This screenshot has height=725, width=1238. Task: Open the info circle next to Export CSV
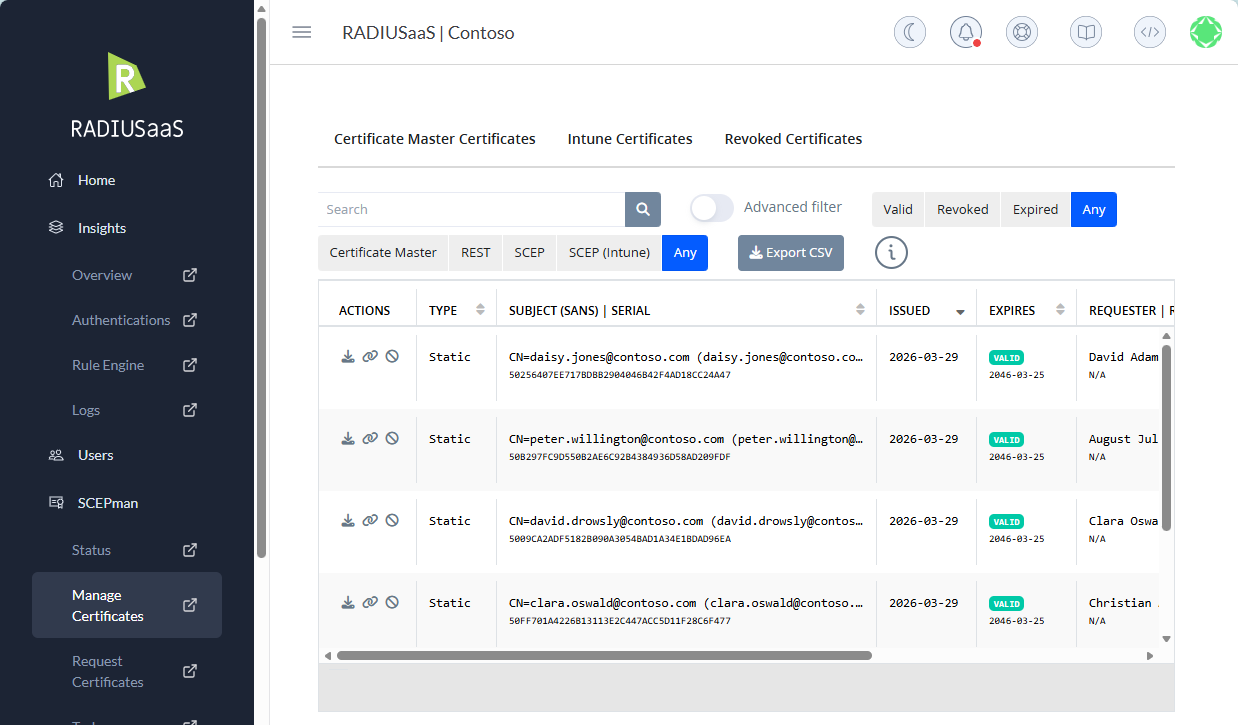(x=890, y=252)
